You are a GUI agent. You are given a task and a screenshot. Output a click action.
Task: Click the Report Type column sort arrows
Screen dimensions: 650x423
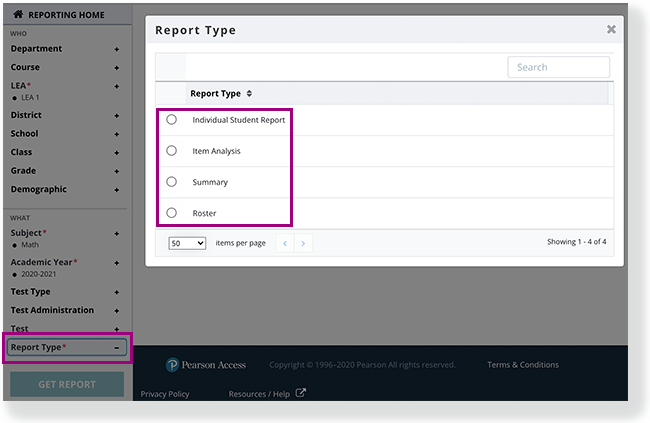[x=249, y=93]
